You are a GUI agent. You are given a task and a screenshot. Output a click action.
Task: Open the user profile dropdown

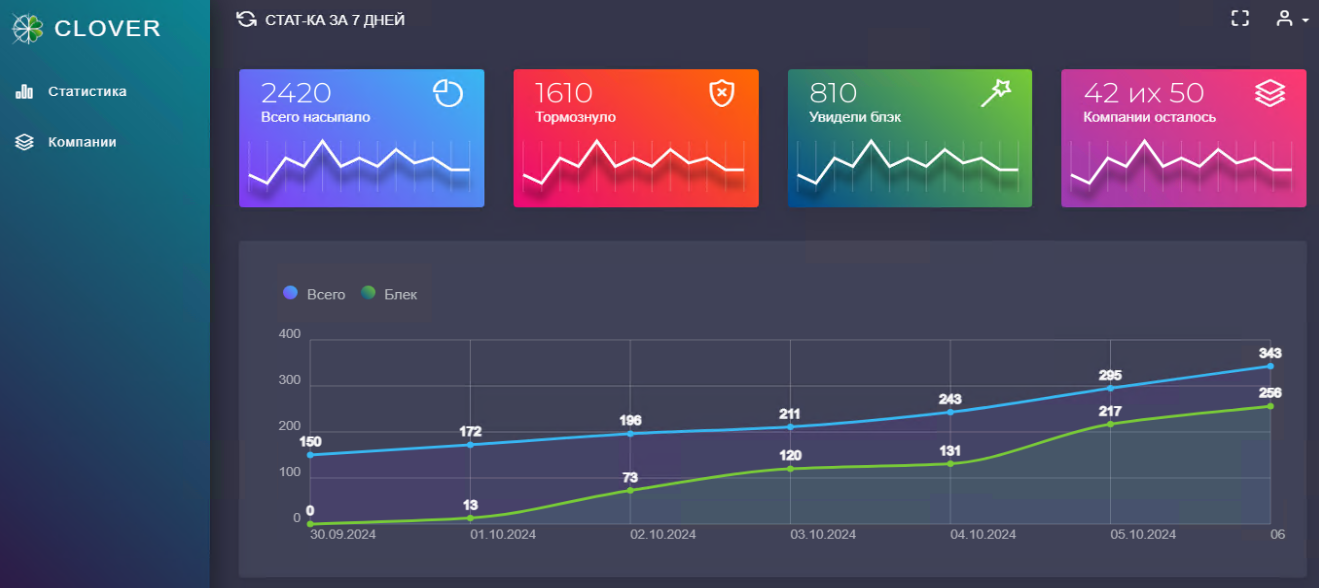(x=1291, y=19)
